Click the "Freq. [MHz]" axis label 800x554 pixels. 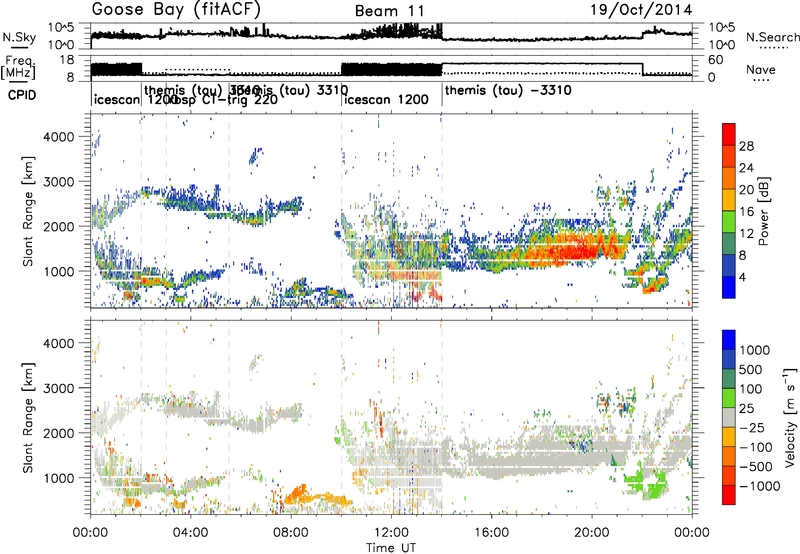[19, 67]
